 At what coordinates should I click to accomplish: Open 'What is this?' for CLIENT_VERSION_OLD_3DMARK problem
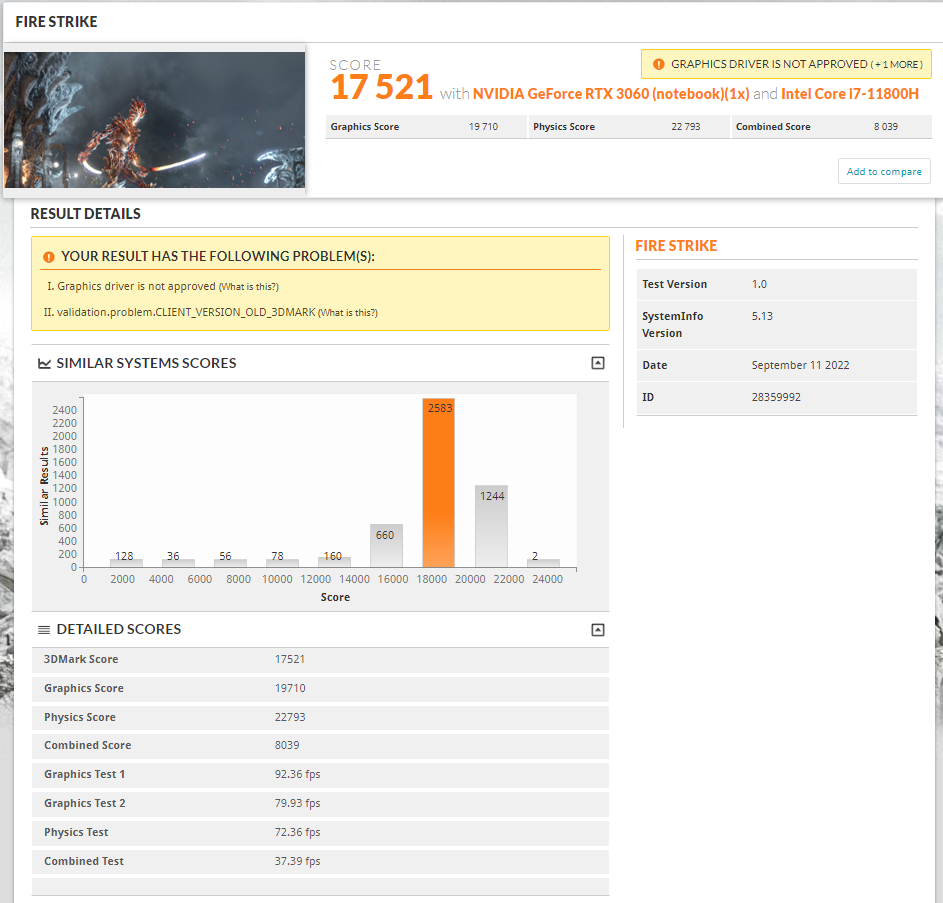(x=348, y=313)
